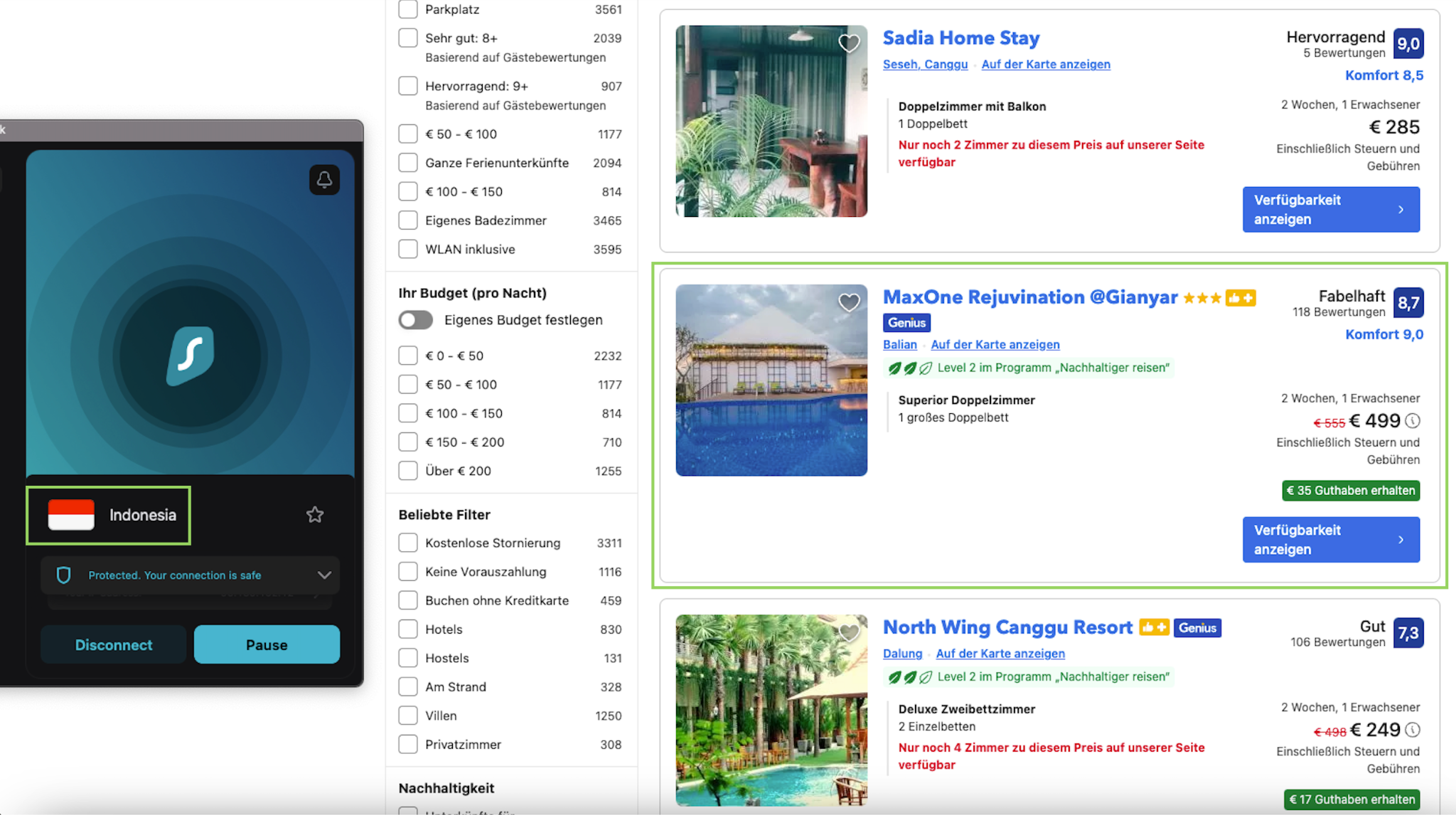1456x815 pixels.
Task: Click thumbs-up preferred badge beside MaxOne stars
Action: pos(1241,298)
